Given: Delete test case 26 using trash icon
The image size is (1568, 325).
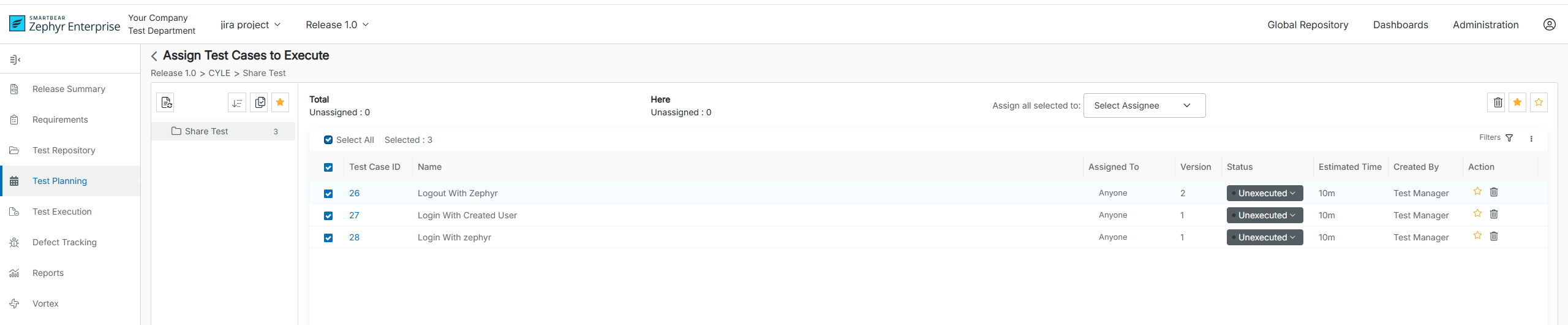Looking at the screenshot, I should pos(1494,193).
